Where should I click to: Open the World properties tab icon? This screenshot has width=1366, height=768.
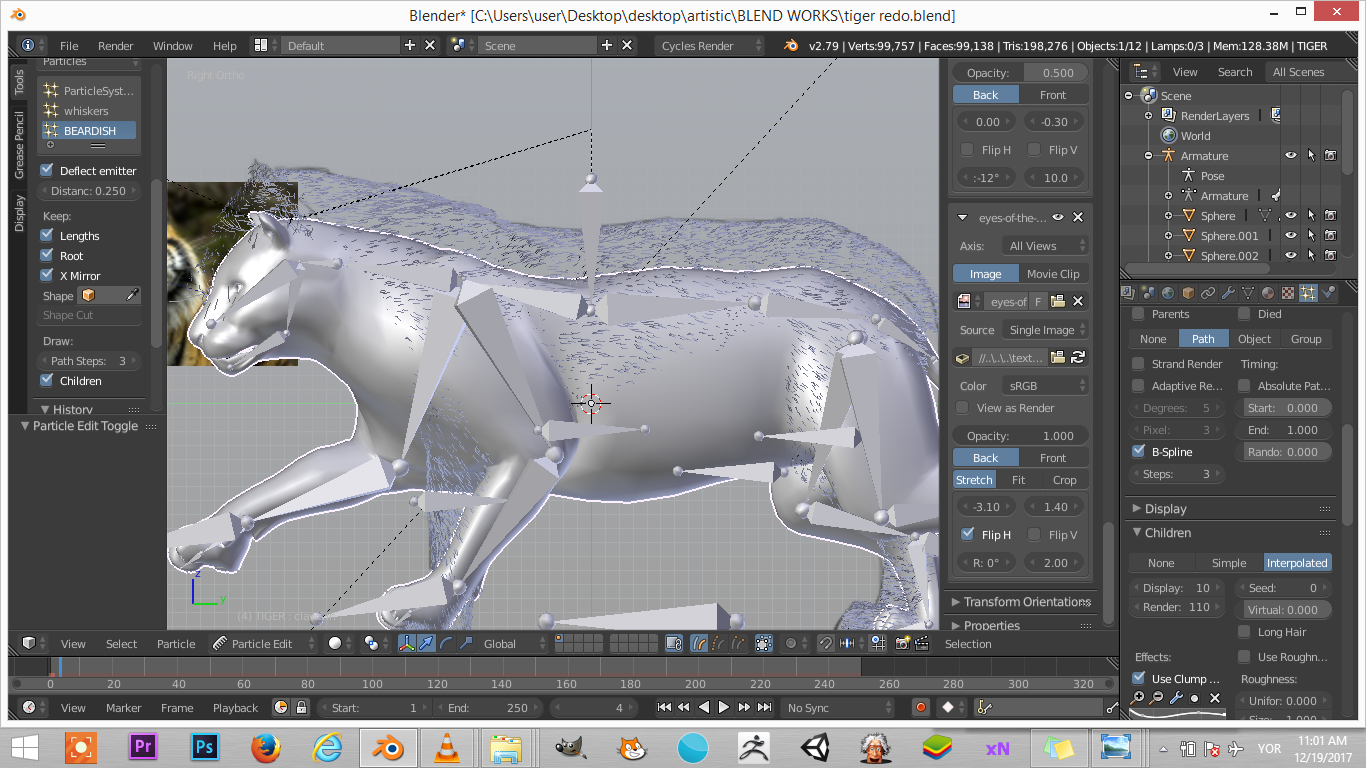tap(1168, 293)
